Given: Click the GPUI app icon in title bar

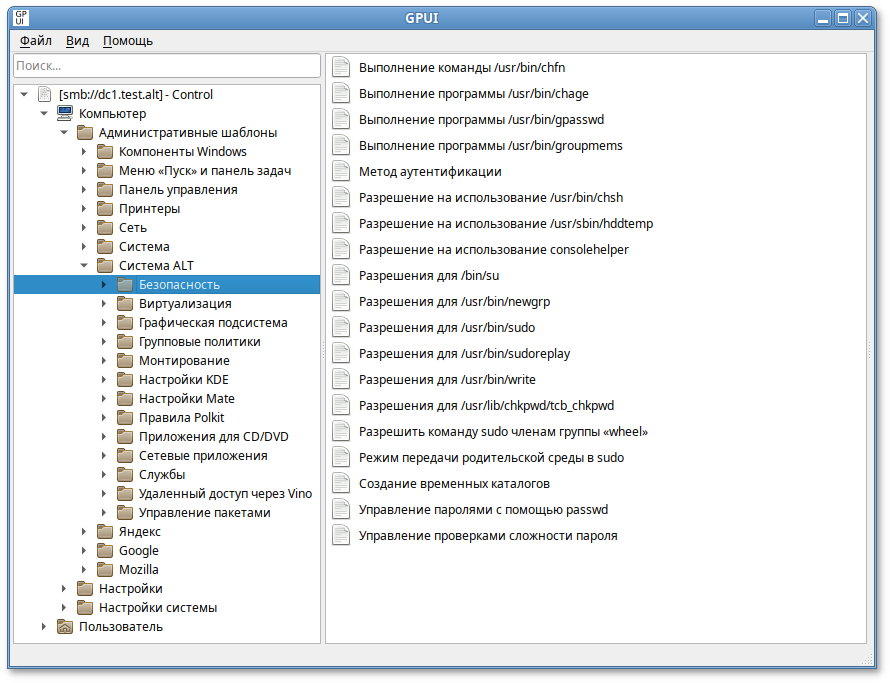Looking at the screenshot, I should point(21,17).
